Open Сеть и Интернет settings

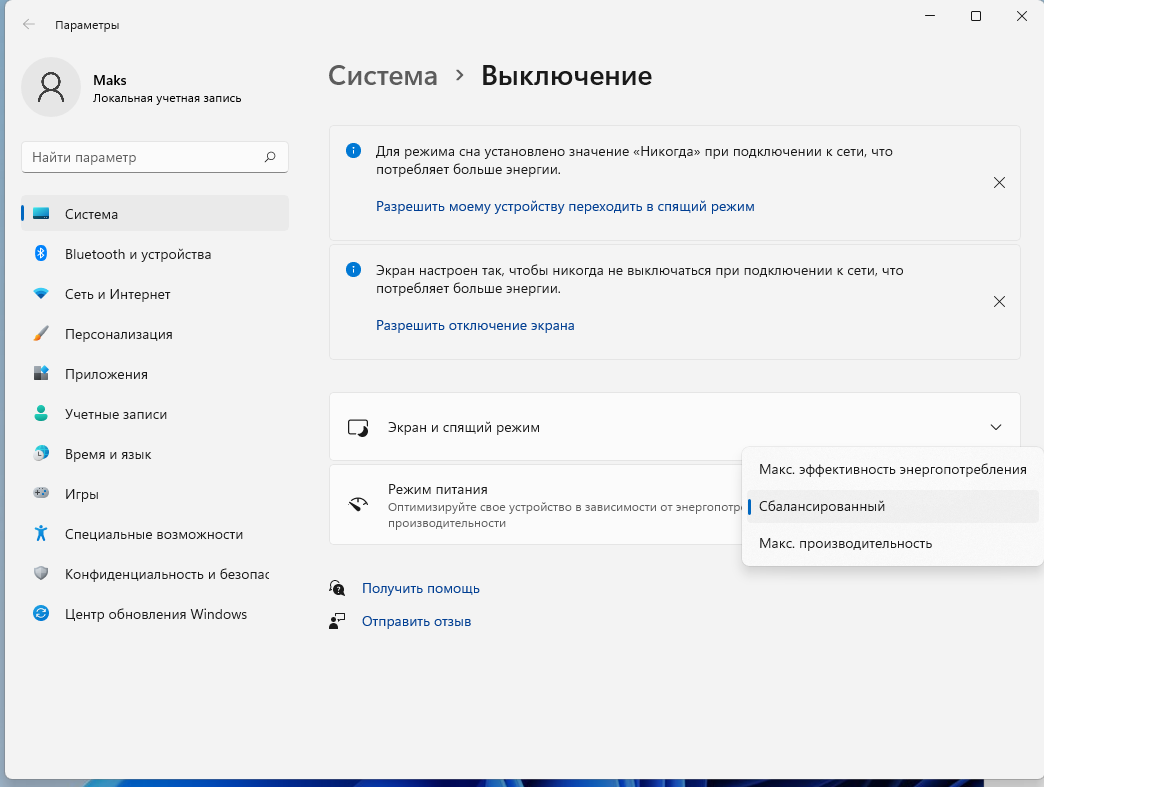tap(118, 294)
